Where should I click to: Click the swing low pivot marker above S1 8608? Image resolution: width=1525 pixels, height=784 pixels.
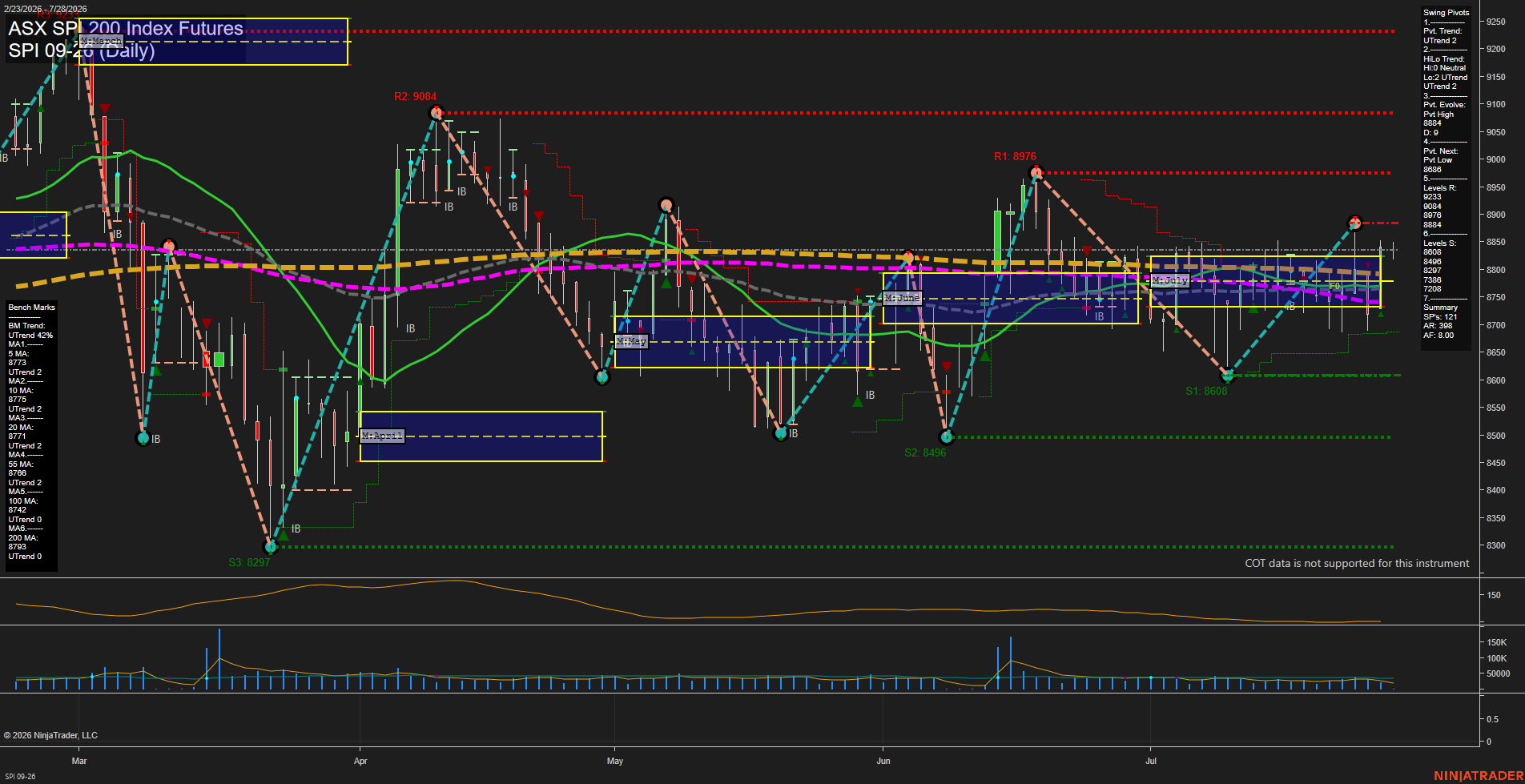coord(1227,375)
